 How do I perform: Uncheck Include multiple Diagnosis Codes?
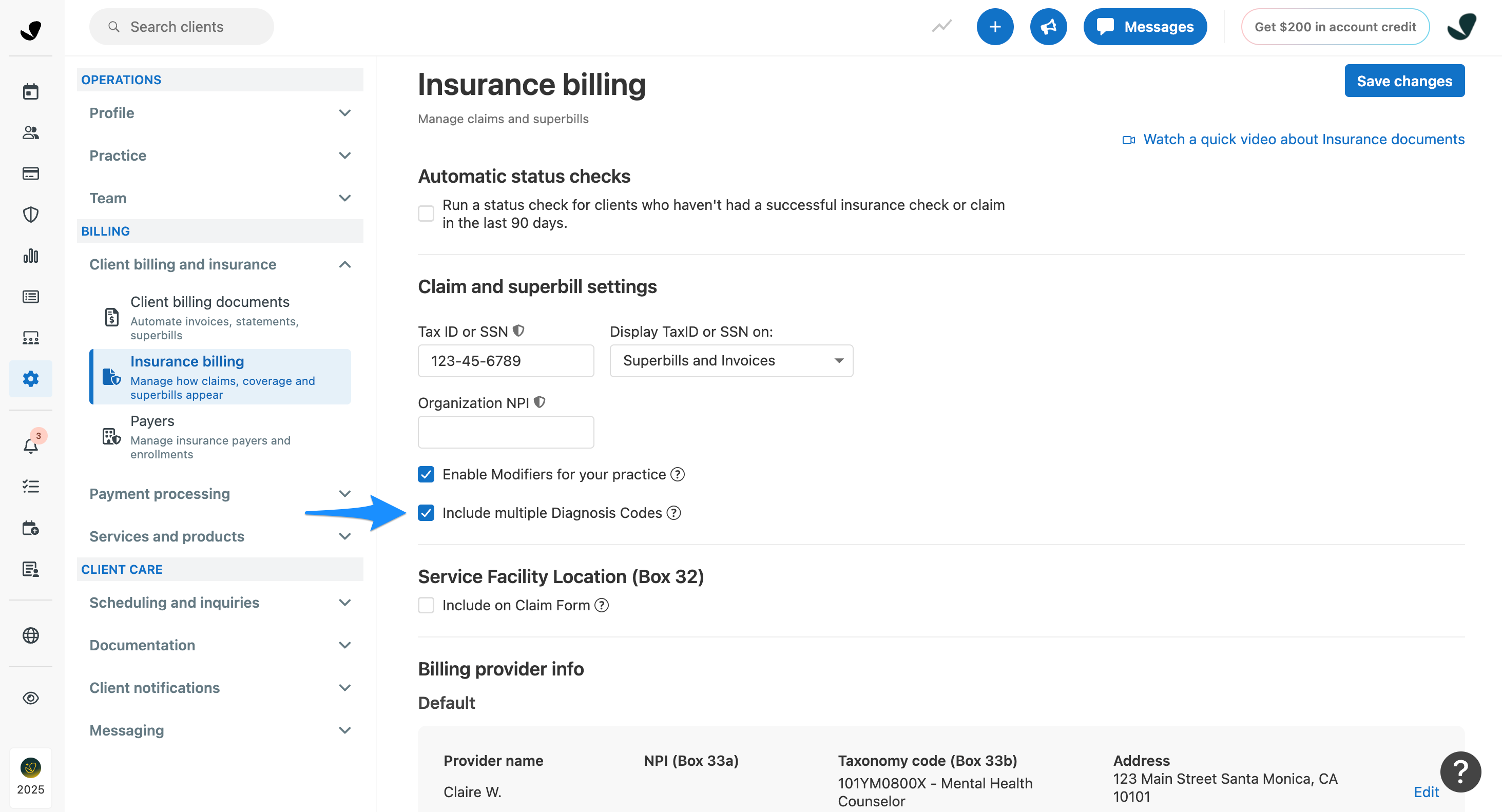426,513
